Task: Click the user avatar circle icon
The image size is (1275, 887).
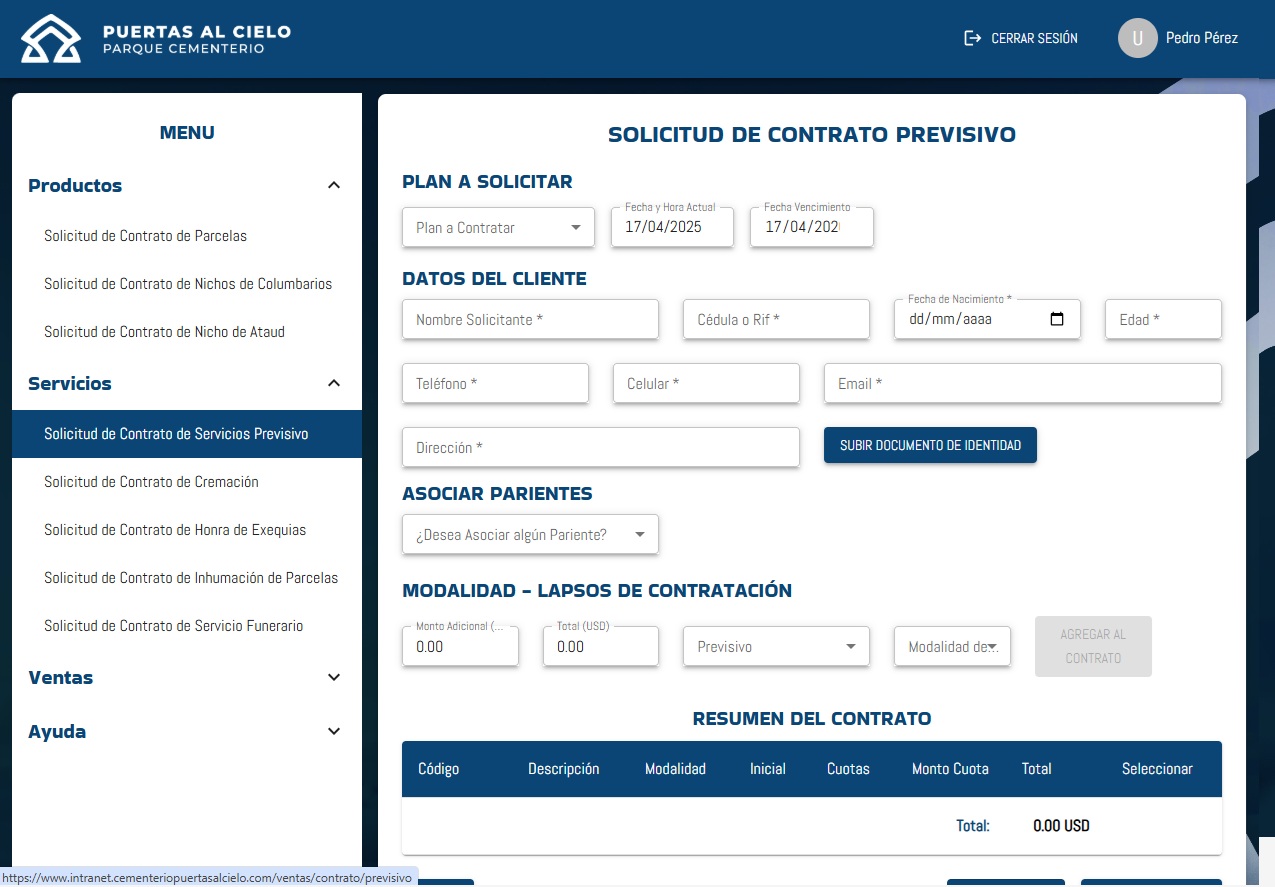Action: tap(1137, 38)
